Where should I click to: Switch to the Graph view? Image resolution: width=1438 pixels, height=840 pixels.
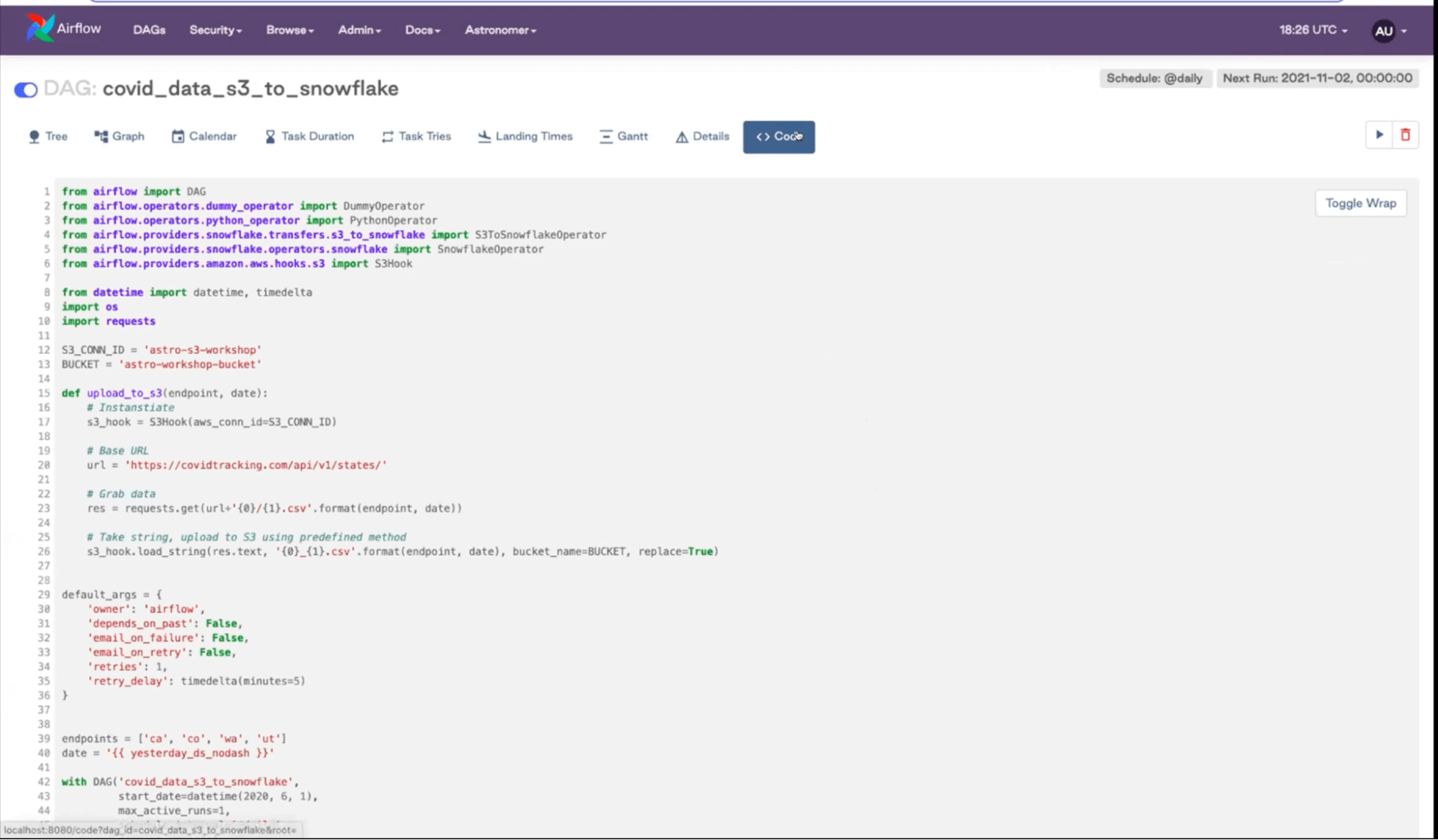point(119,137)
